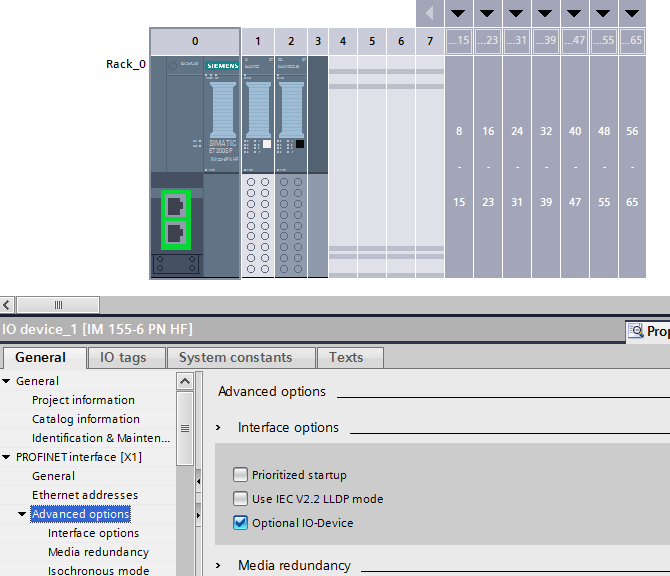Click the collapsed slot group 48-55
Viewport: 670px width, 576px height.
click(604, 167)
